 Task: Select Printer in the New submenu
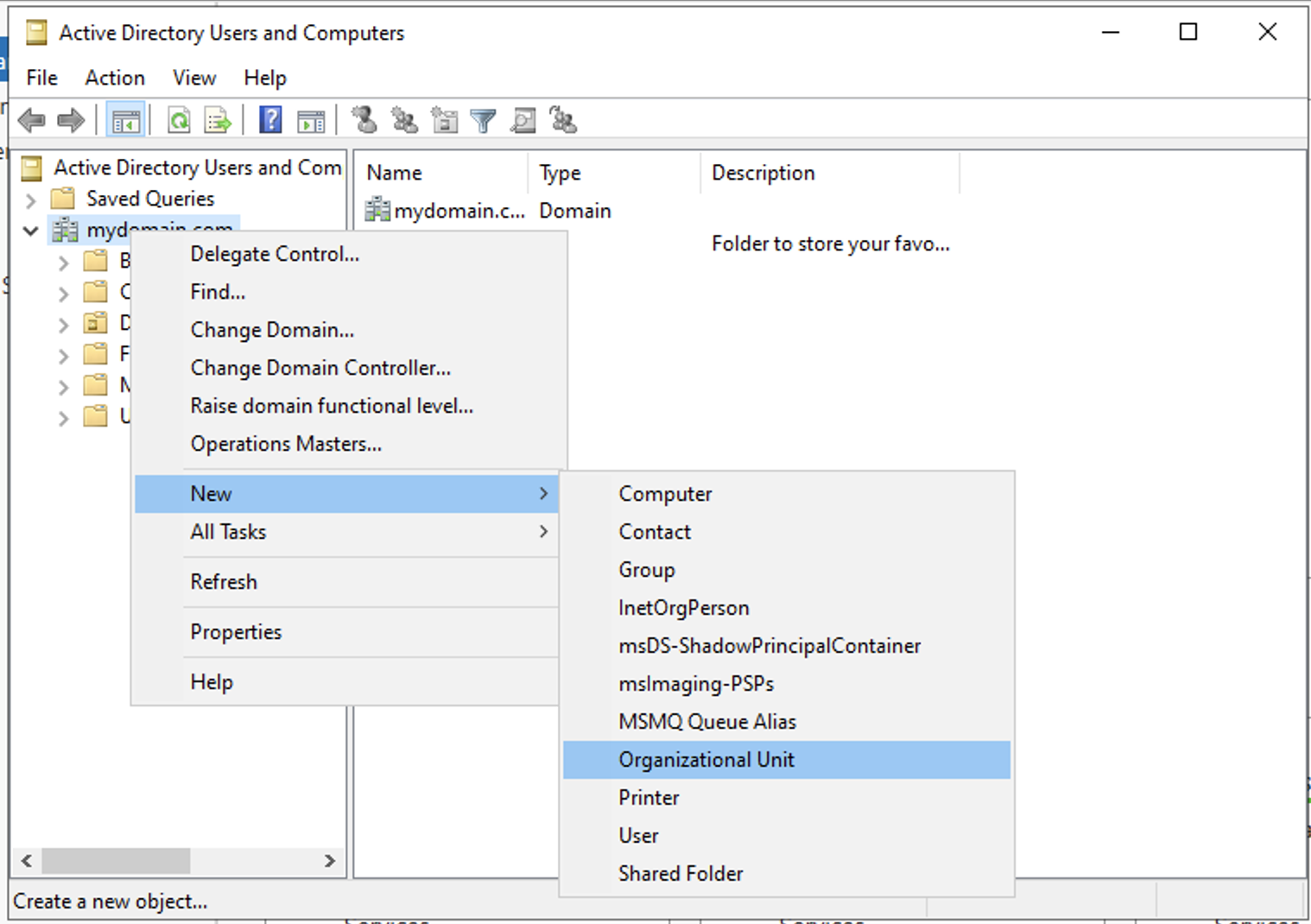(x=787, y=798)
